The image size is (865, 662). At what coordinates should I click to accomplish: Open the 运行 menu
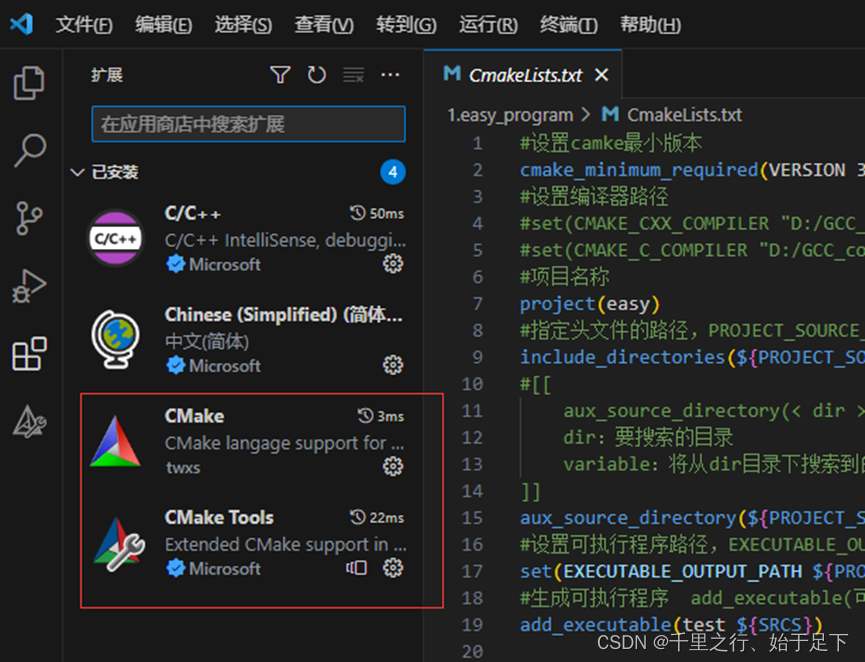(x=487, y=25)
